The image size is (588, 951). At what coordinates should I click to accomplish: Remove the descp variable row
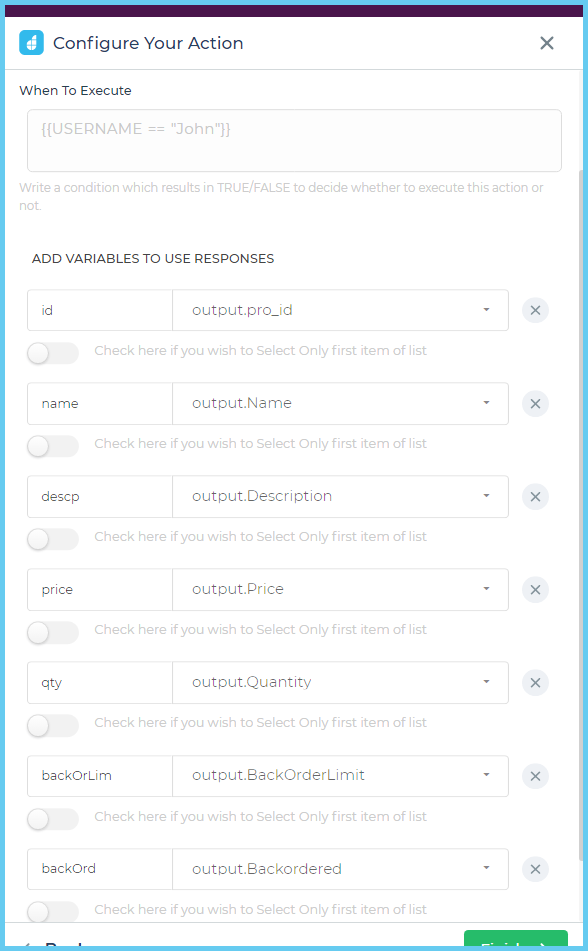535,497
